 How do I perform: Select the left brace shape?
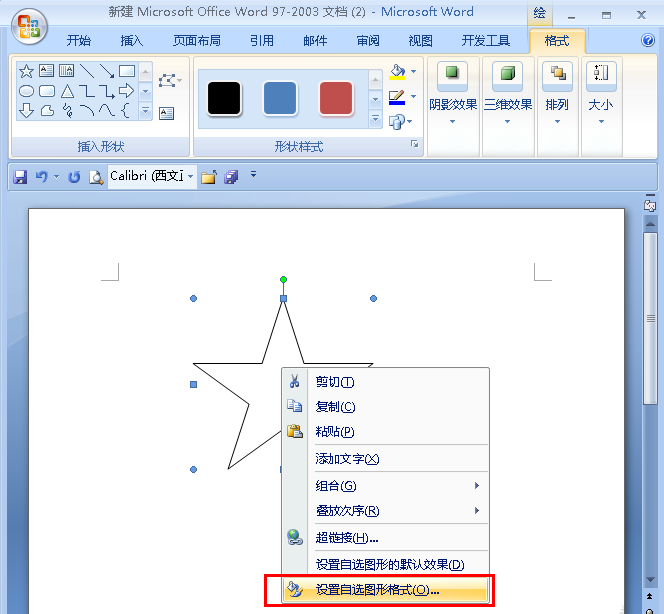tap(125, 111)
